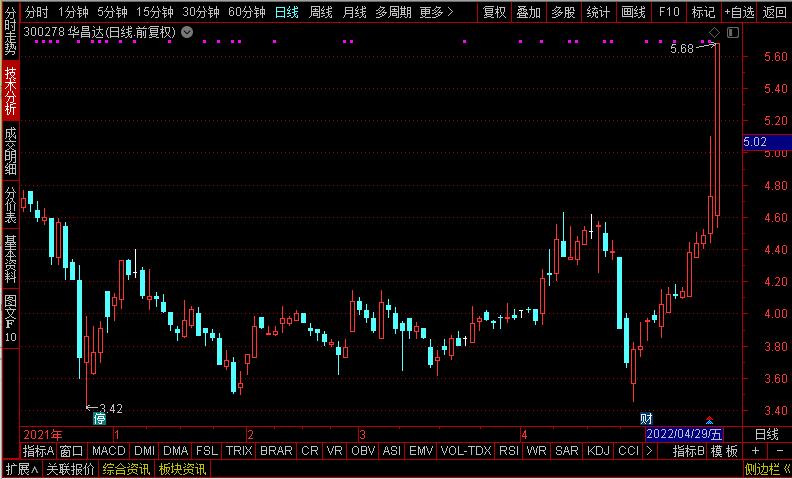The height and width of the screenshot is (479, 792).
Task: Click the 叠加 overlay button
Action: tap(529, 12)
